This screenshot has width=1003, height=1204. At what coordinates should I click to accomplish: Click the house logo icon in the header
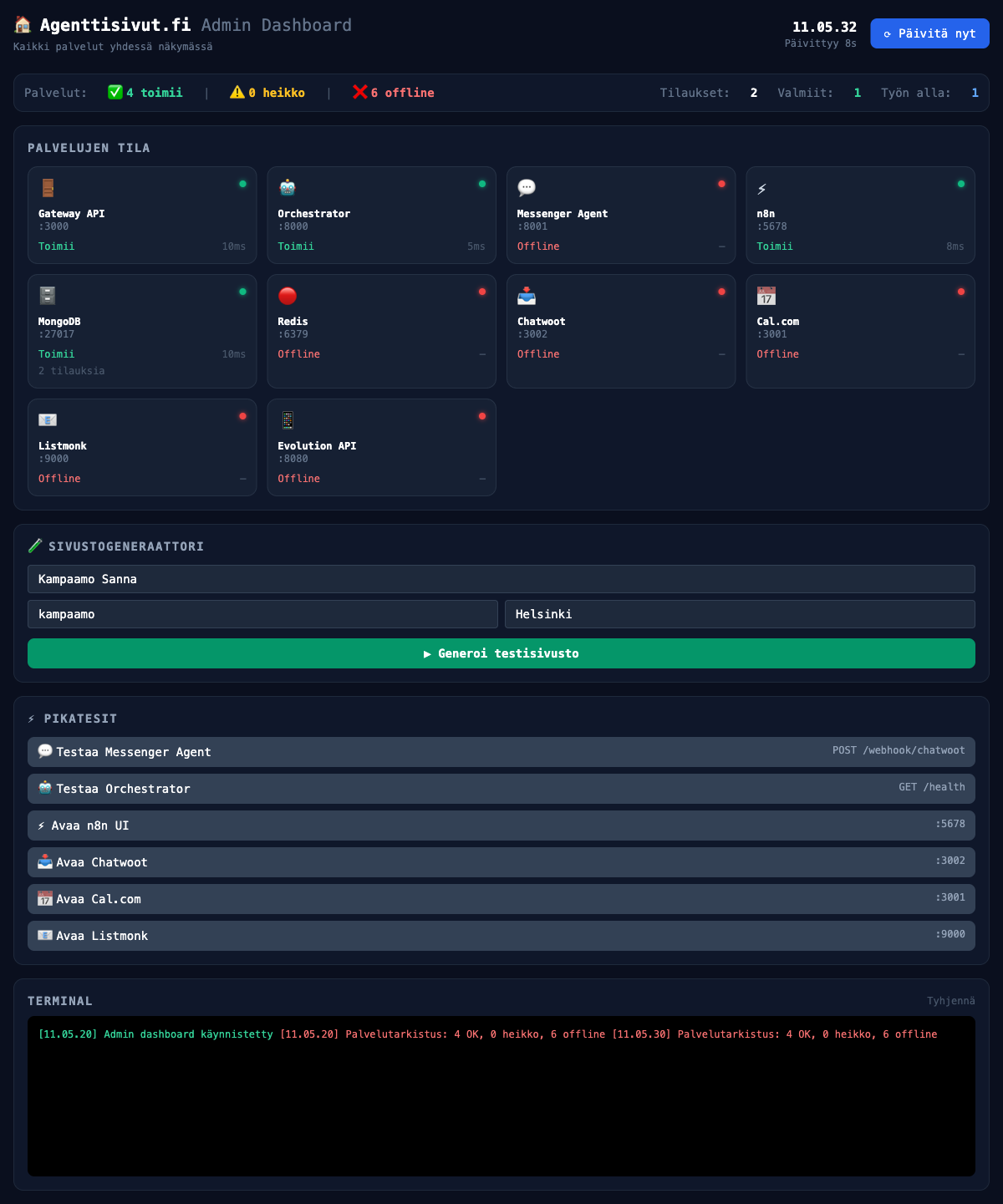pyautogui.click(x=23, y=25)
